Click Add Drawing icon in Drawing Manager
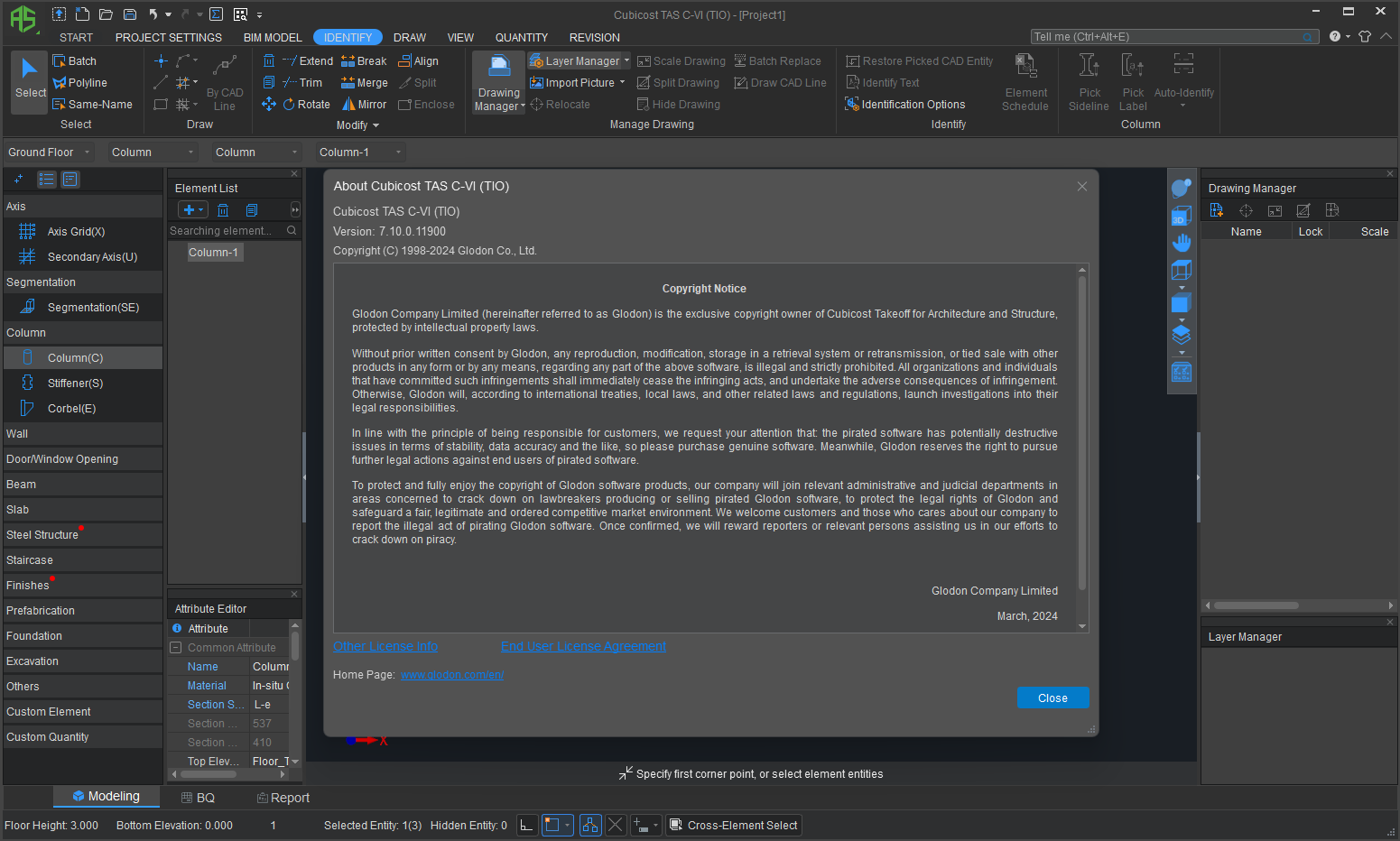 [1217, 210]
